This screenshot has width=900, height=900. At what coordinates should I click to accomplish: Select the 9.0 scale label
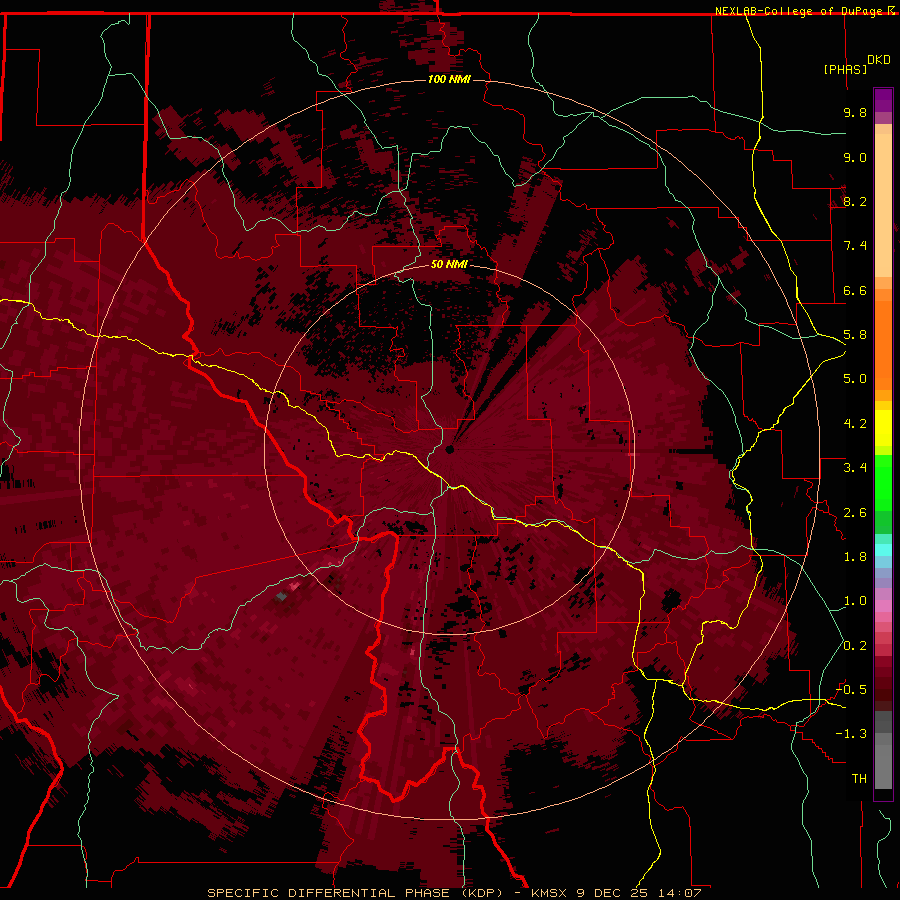(x=855, y=157)
